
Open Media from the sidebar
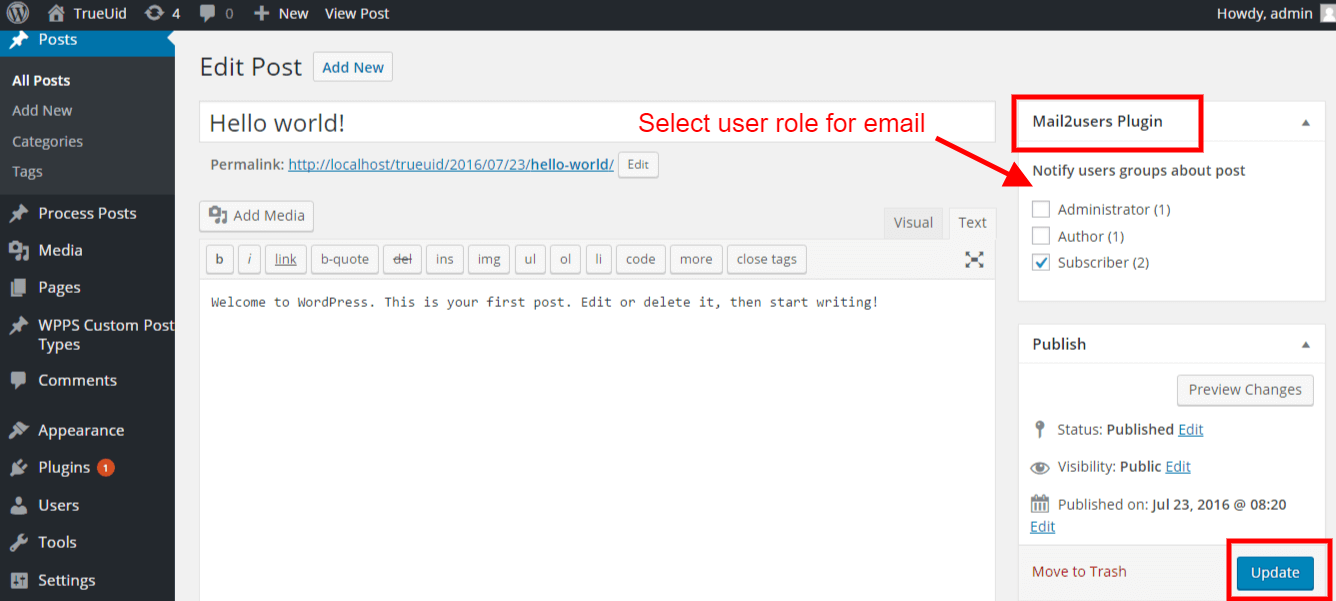[x=60, y=250]
